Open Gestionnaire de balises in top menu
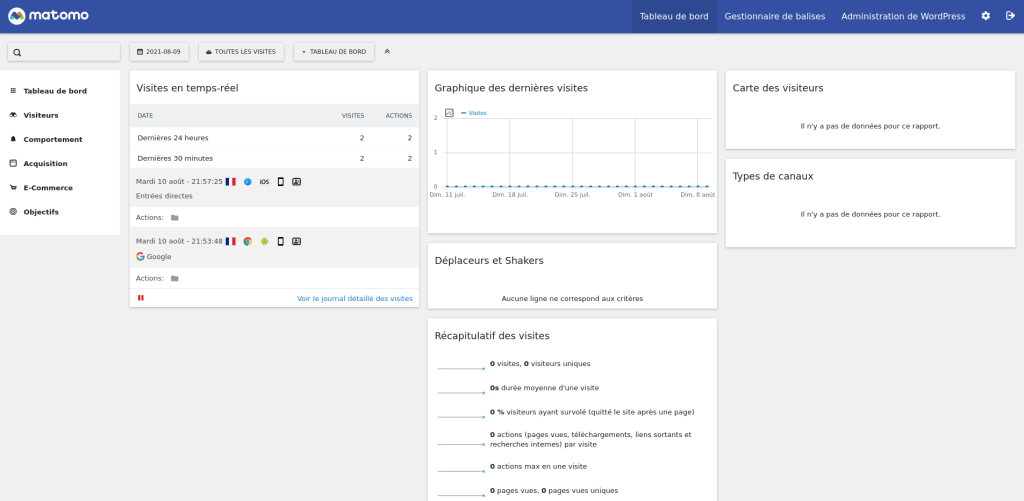Viewport: 1024px width, 501px height. pyautogui.click(x=774, y=16)
